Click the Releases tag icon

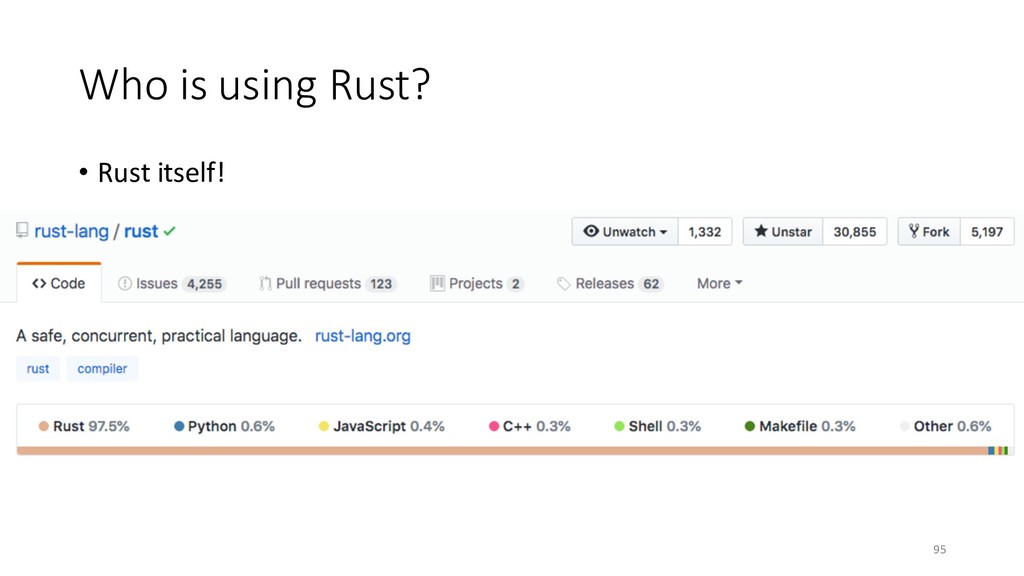pyautogui.click(x=564, y=283)
